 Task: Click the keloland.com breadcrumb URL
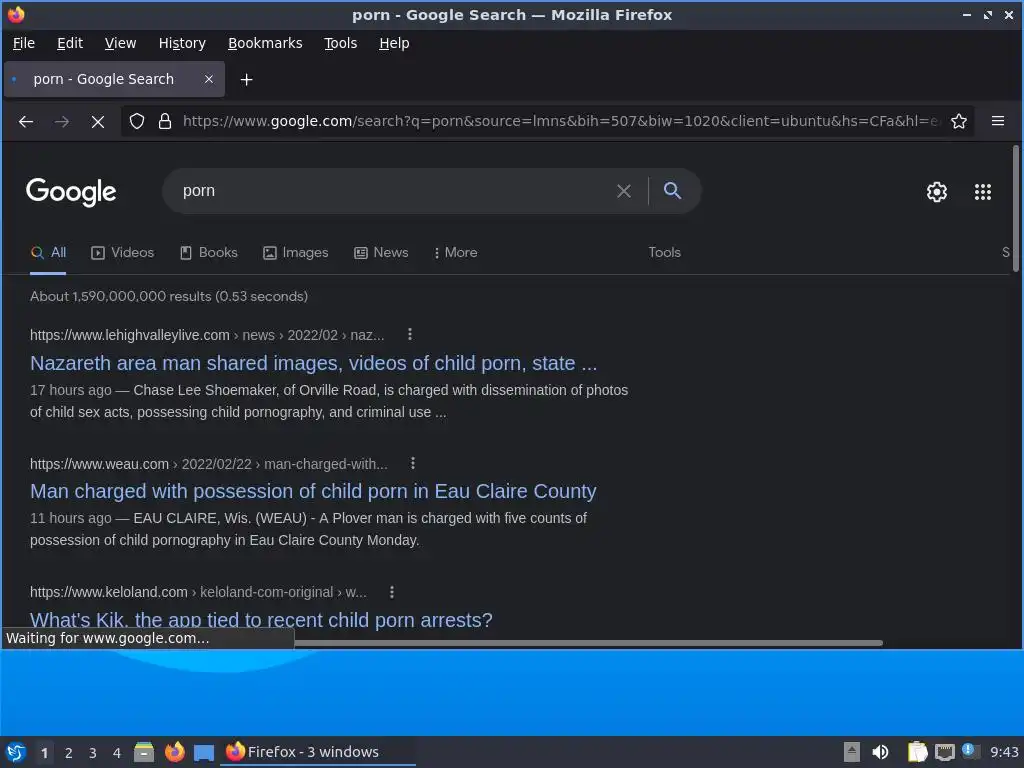click(199, 592)
